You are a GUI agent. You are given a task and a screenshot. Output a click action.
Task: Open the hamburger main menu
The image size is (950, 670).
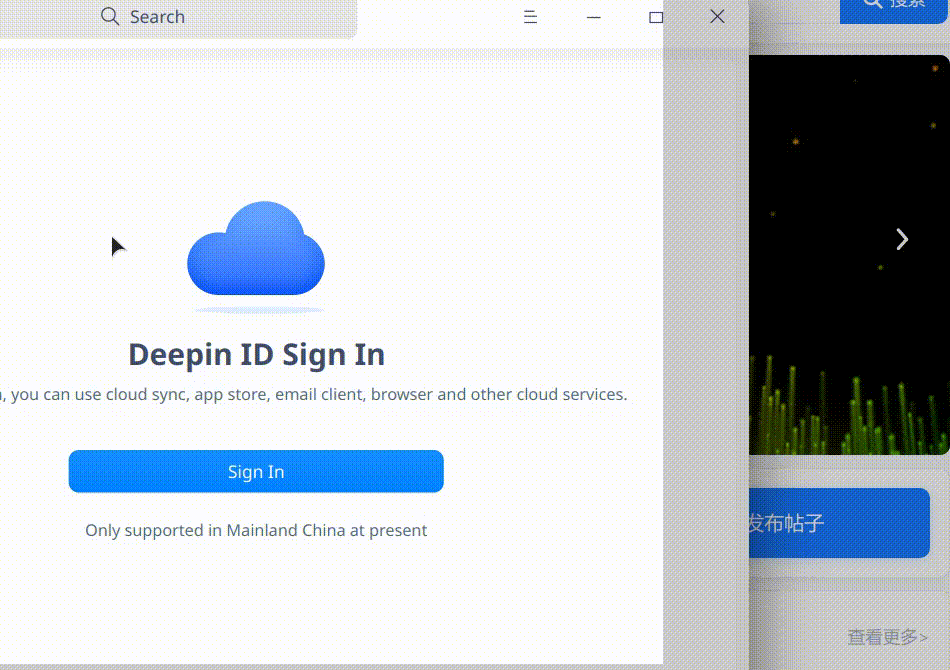coord(530,17)
